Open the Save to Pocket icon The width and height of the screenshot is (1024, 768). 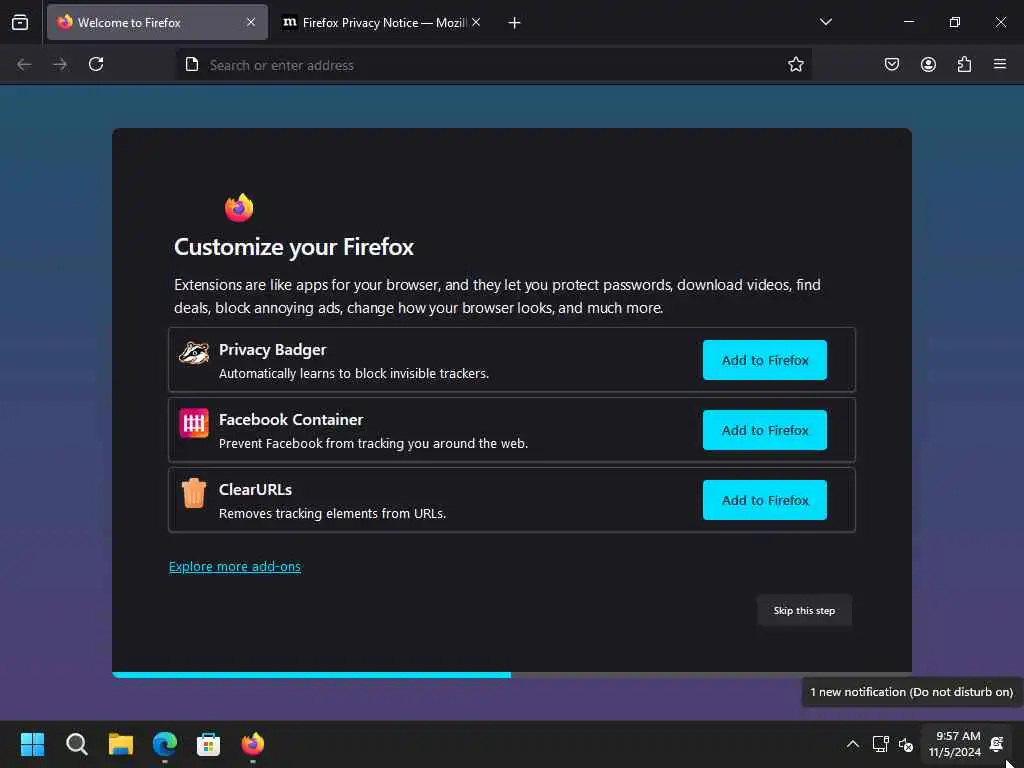(891, 64)
